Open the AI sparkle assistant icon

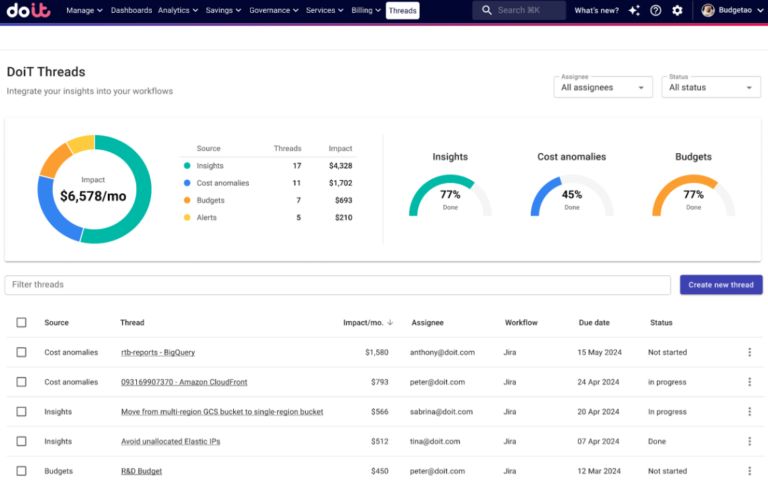click(x=632, y=11)
